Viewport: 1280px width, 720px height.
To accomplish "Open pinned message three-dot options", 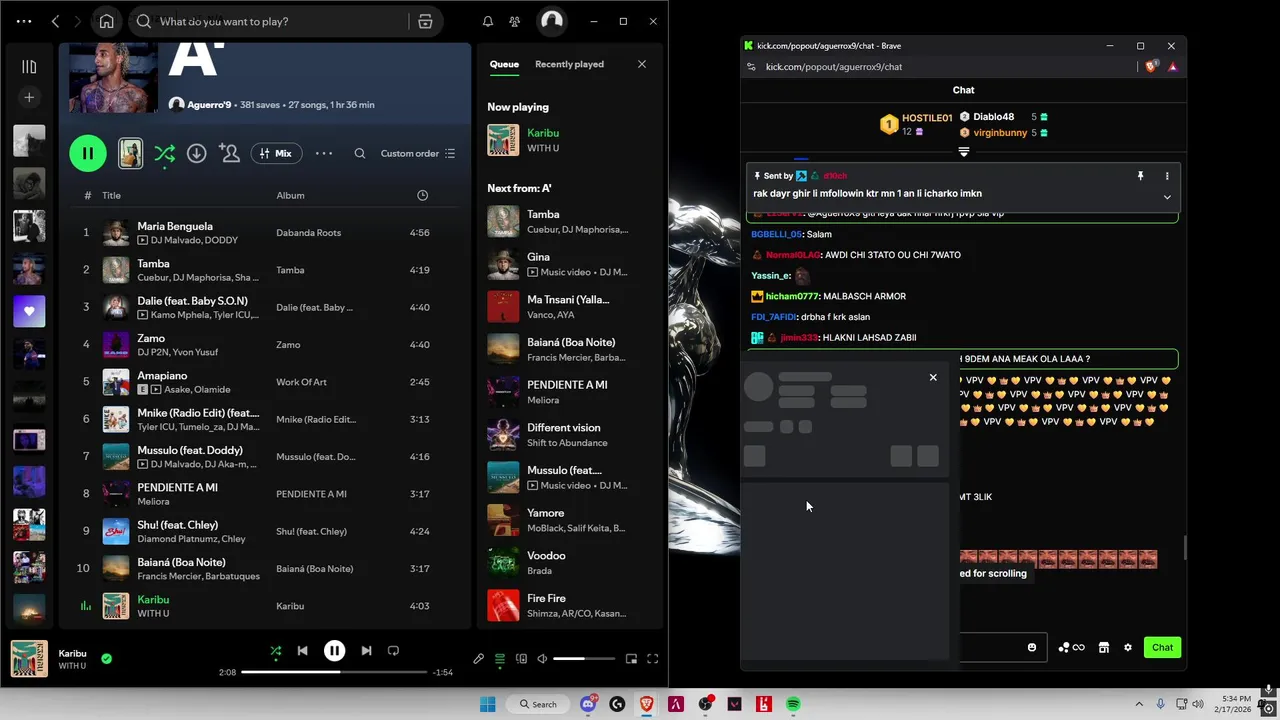I will point(1166,176).
